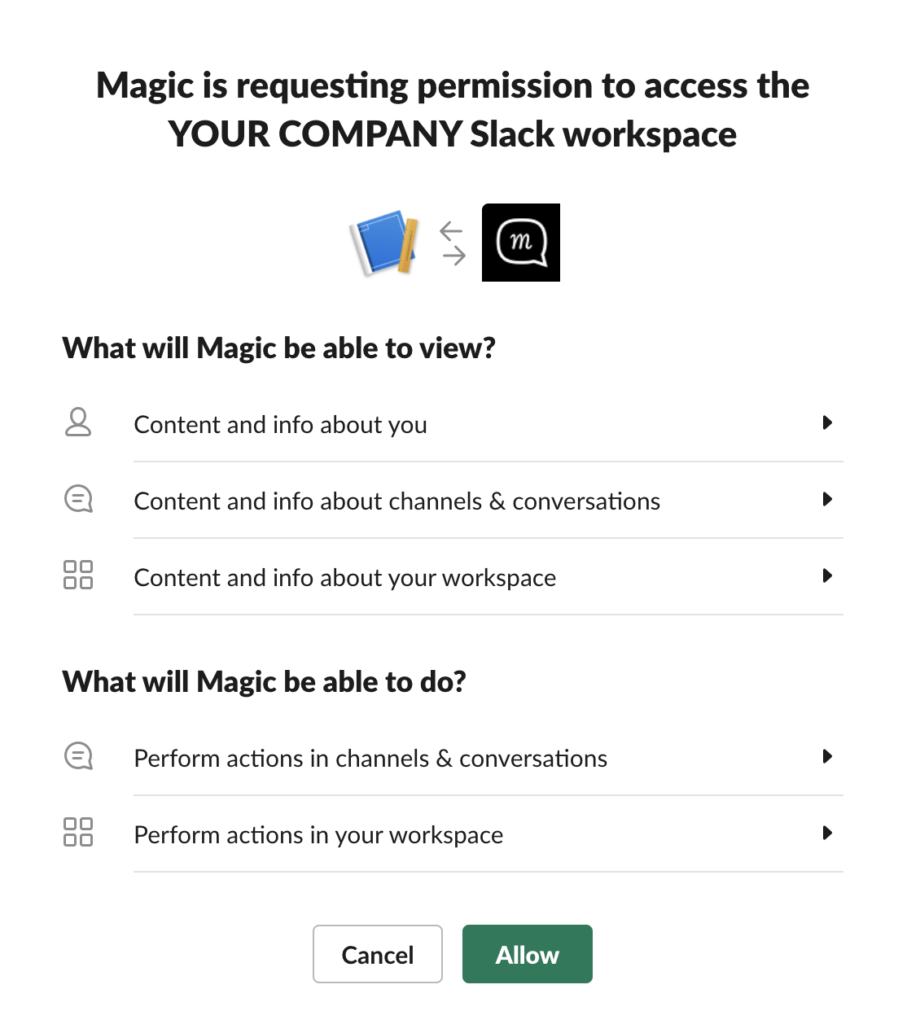The image size is (920, 1024).
Task: Click chat bubble icon for performing channel actions
Action: coord(78,757)
